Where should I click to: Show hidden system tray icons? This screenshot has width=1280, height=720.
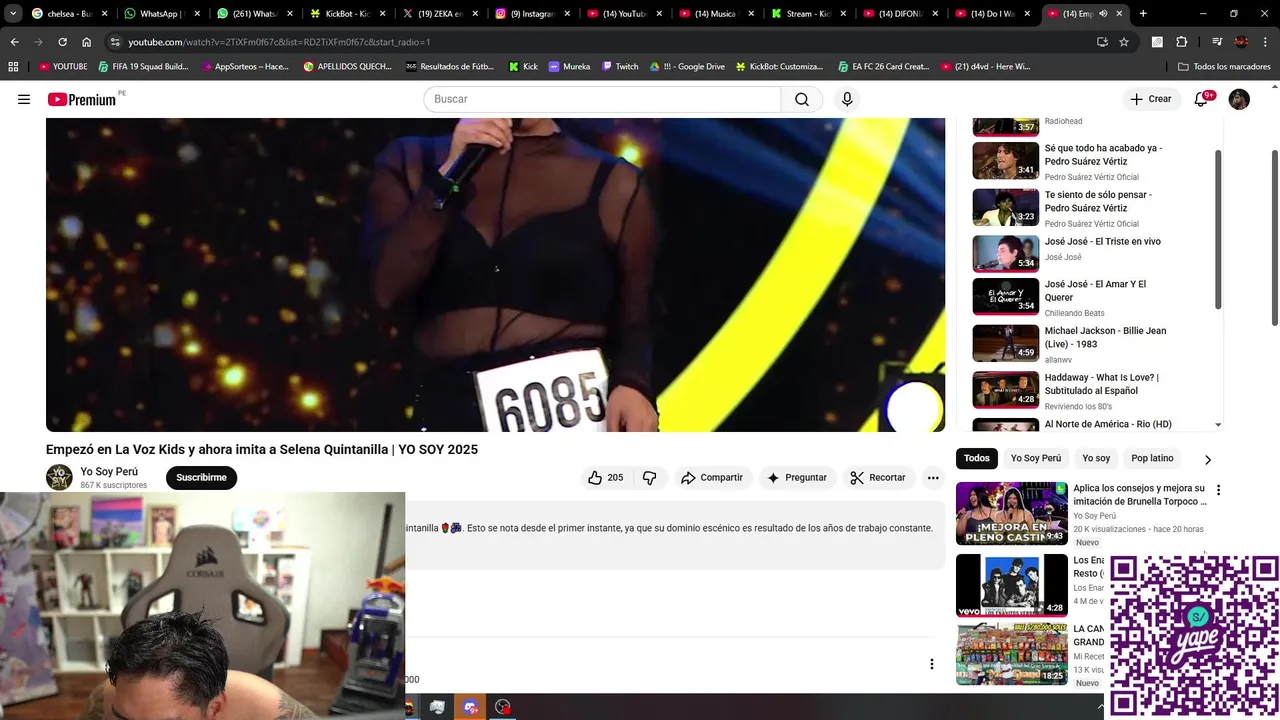tap(1101, 707)
